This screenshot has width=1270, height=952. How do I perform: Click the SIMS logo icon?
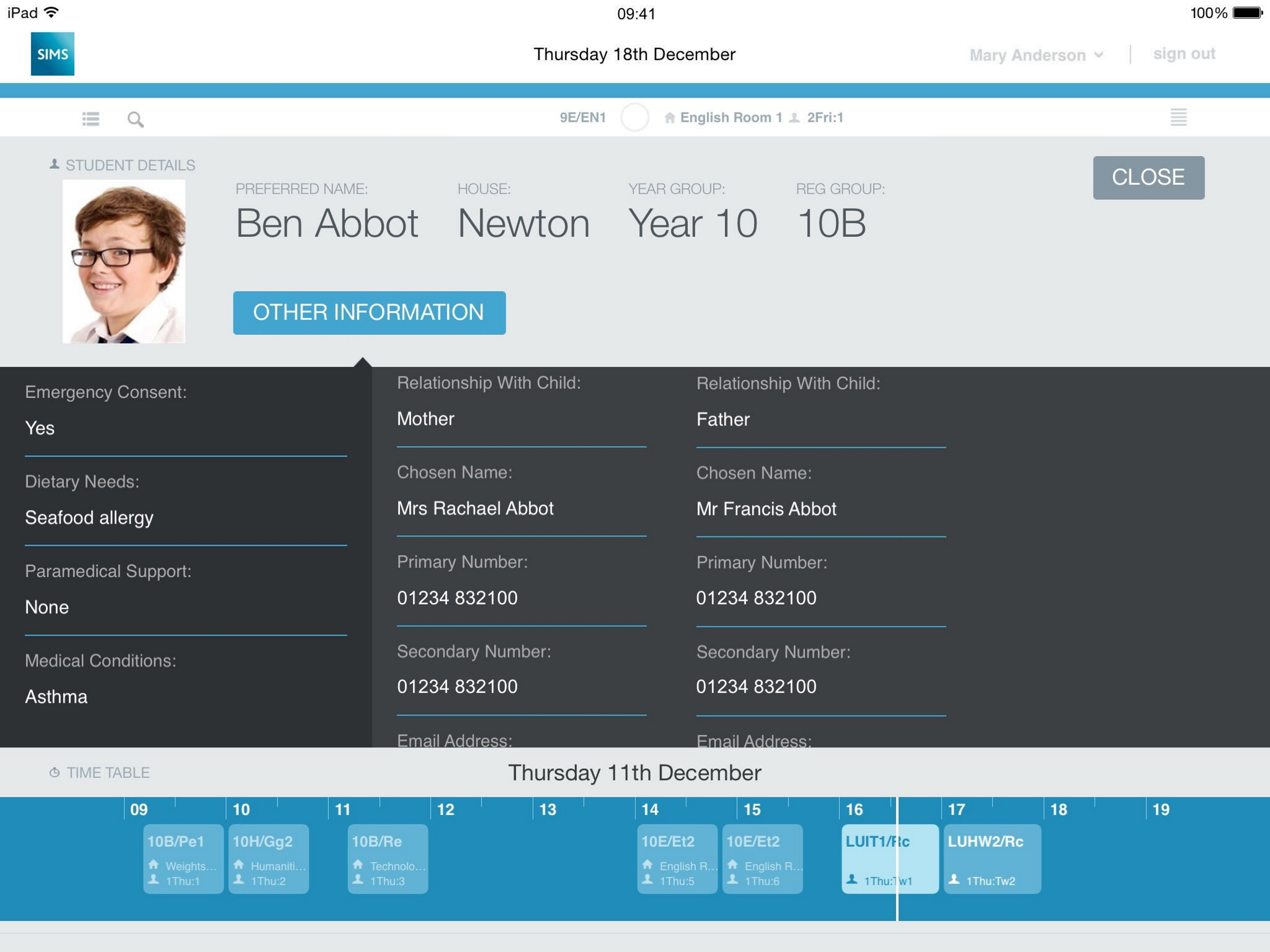[x=52, y=54]
